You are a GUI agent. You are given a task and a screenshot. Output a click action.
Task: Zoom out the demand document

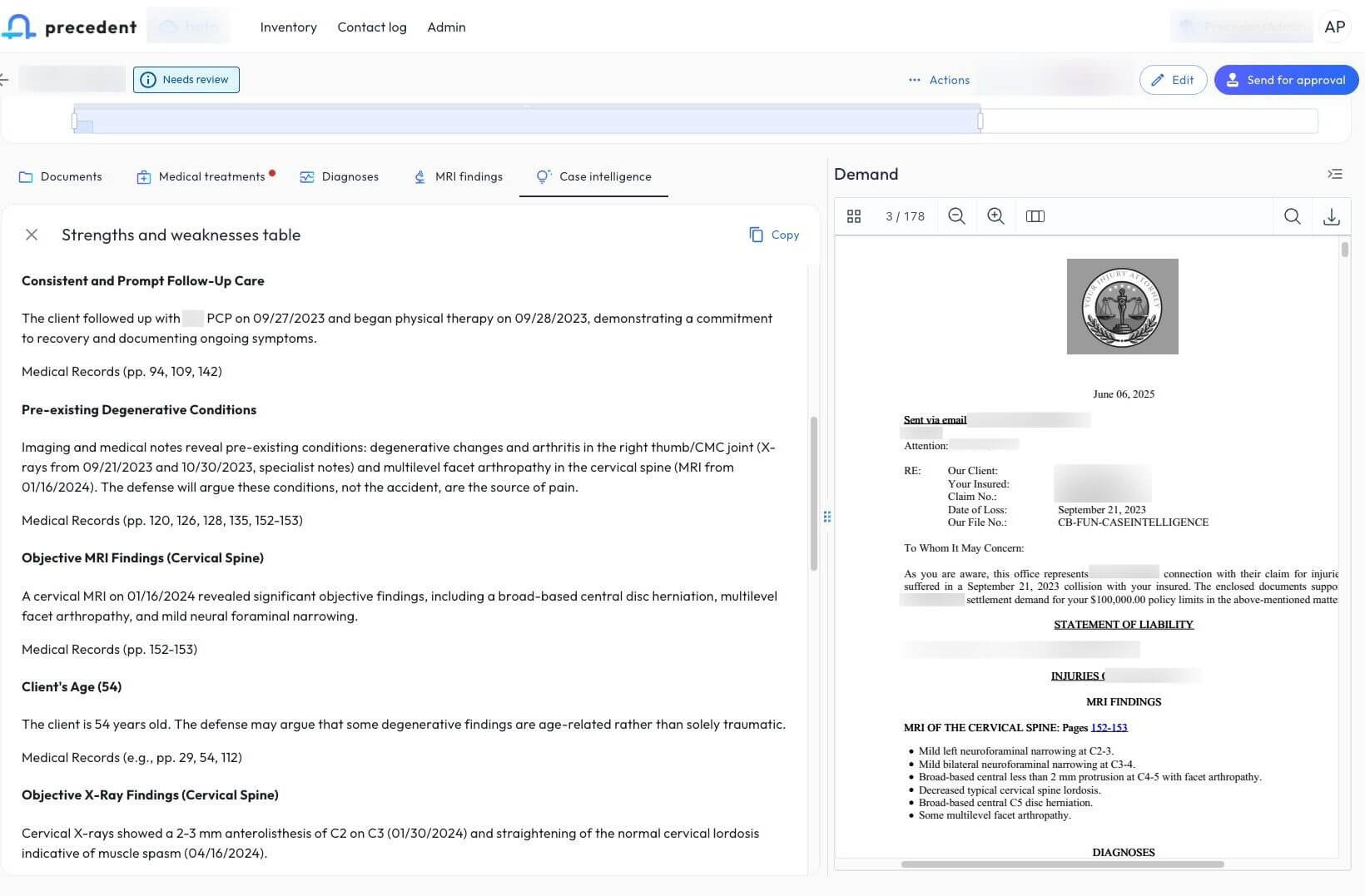click(x=956, y=216)
